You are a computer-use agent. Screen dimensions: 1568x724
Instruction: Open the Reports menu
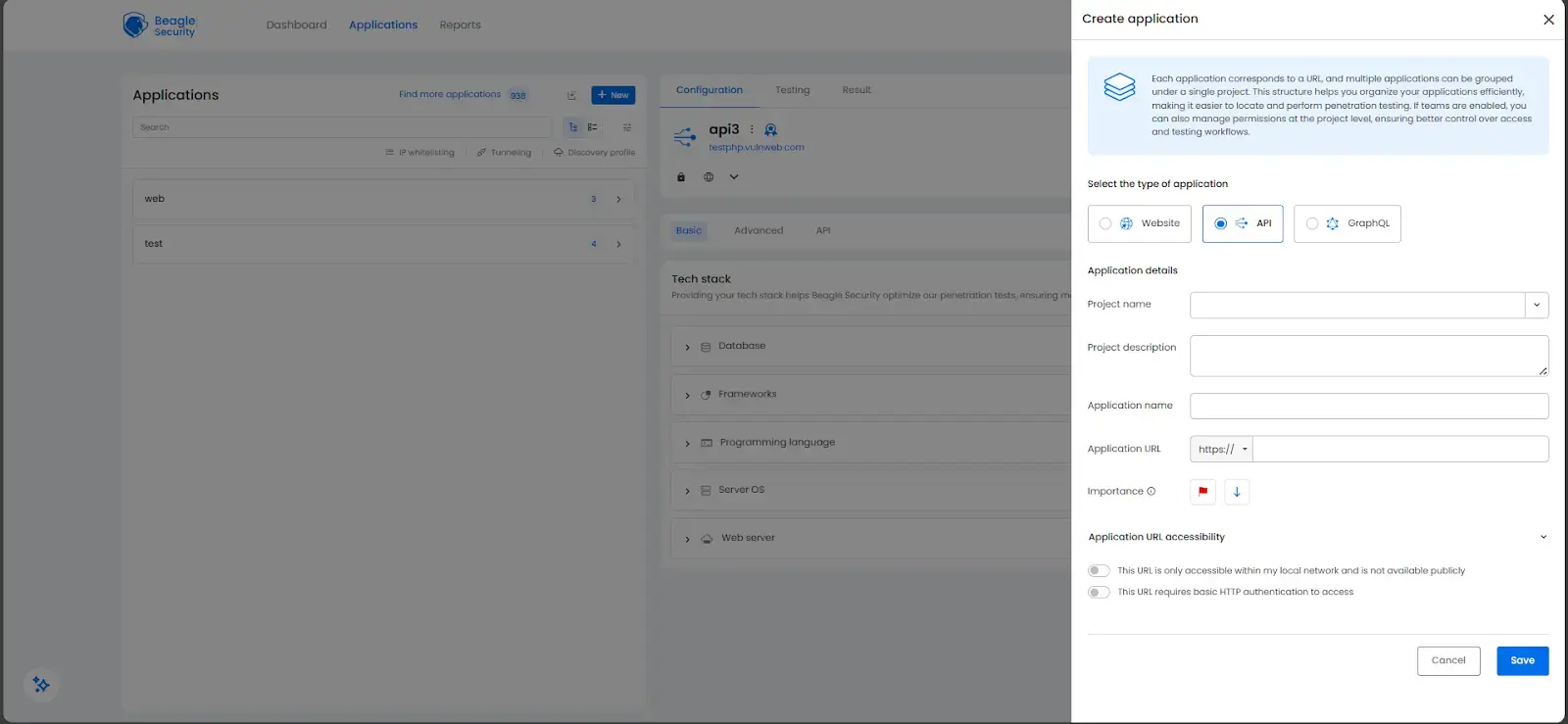(x=460, y=25)
